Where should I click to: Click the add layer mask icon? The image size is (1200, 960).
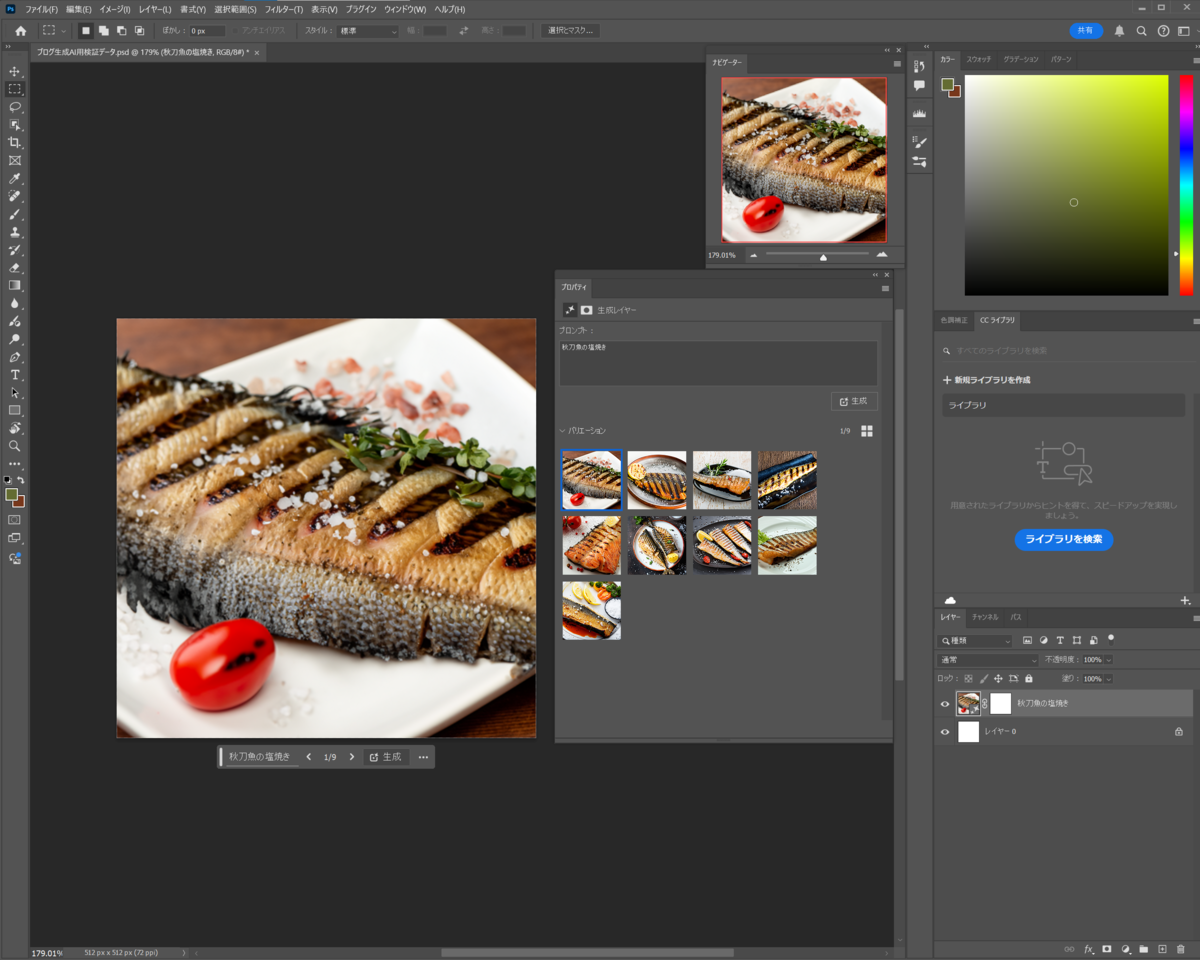pyautogui.click(x=1107, y=948)
